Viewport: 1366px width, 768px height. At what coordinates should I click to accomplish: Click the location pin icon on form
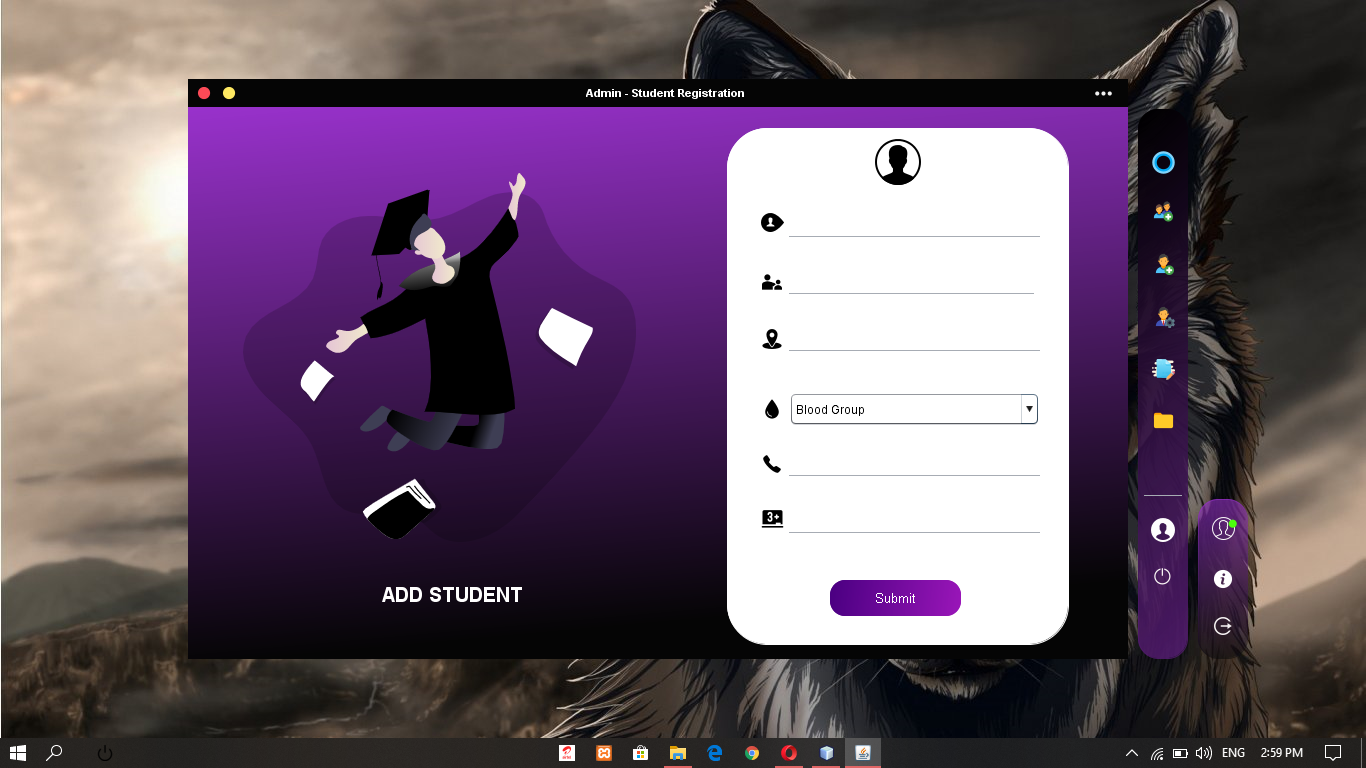[x=770, y=339]
